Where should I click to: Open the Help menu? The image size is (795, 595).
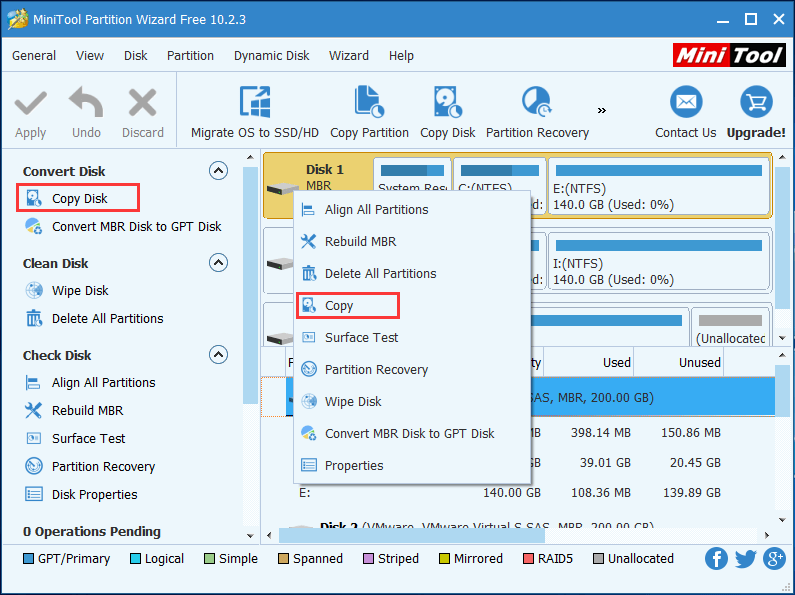[x=401, y=55]
